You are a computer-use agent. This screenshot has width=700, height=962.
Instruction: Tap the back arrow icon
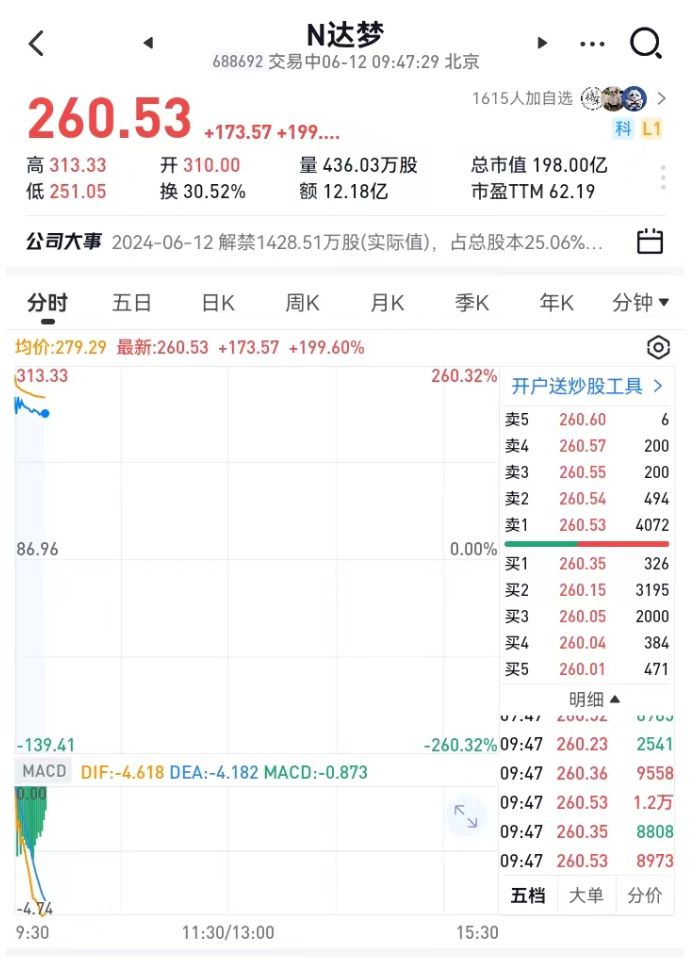click(37, 43)
